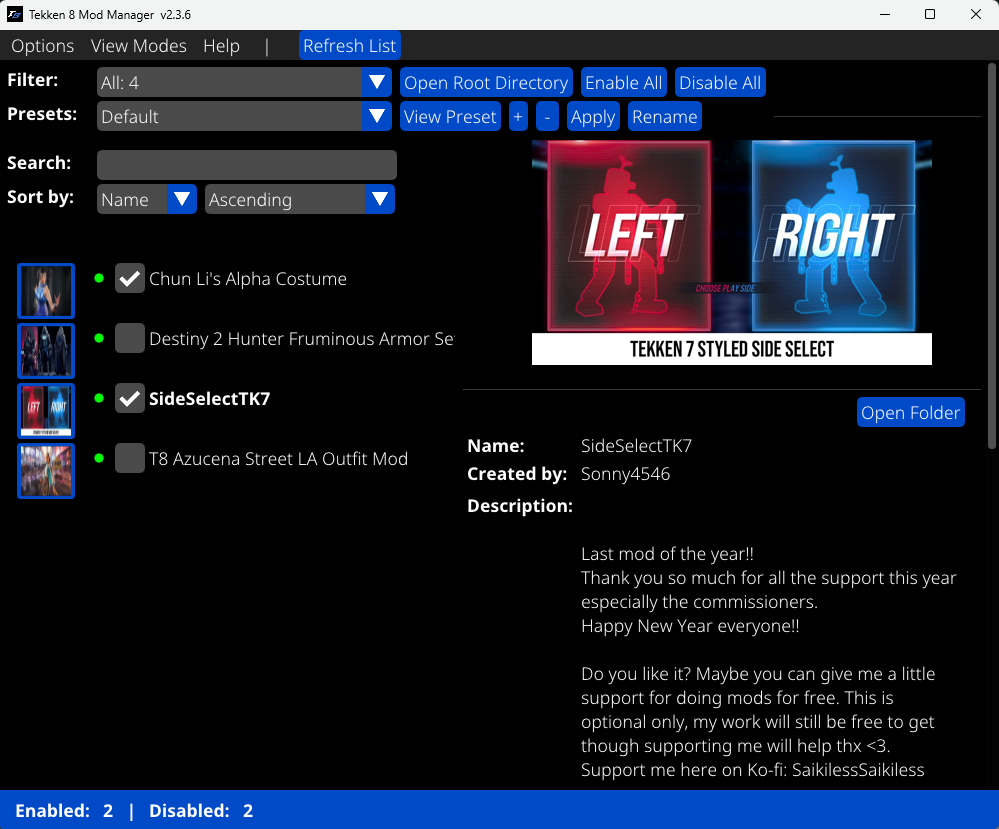Viewport: 999px width, 829px height.
Task: Uncheck the Chun Li's Alpha Costume checkbox
Action: pos(130,279)
